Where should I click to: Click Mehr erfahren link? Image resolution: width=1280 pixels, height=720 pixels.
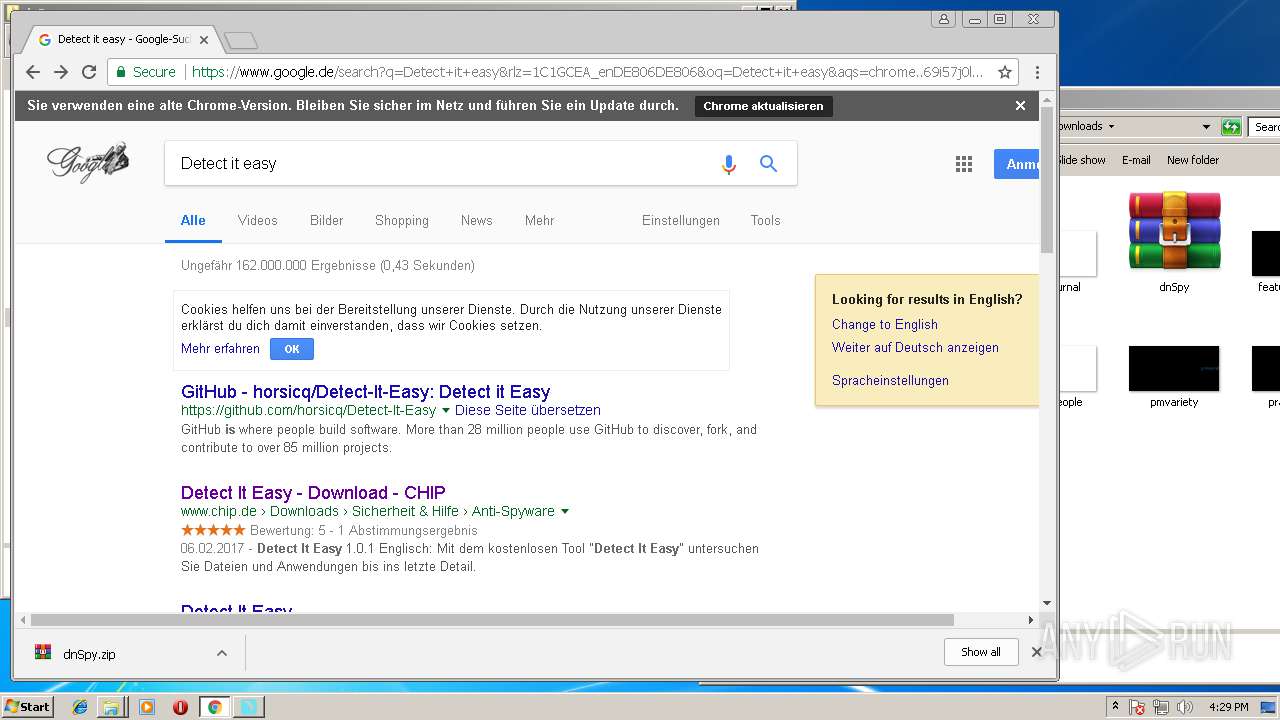(x=220, y=349)
